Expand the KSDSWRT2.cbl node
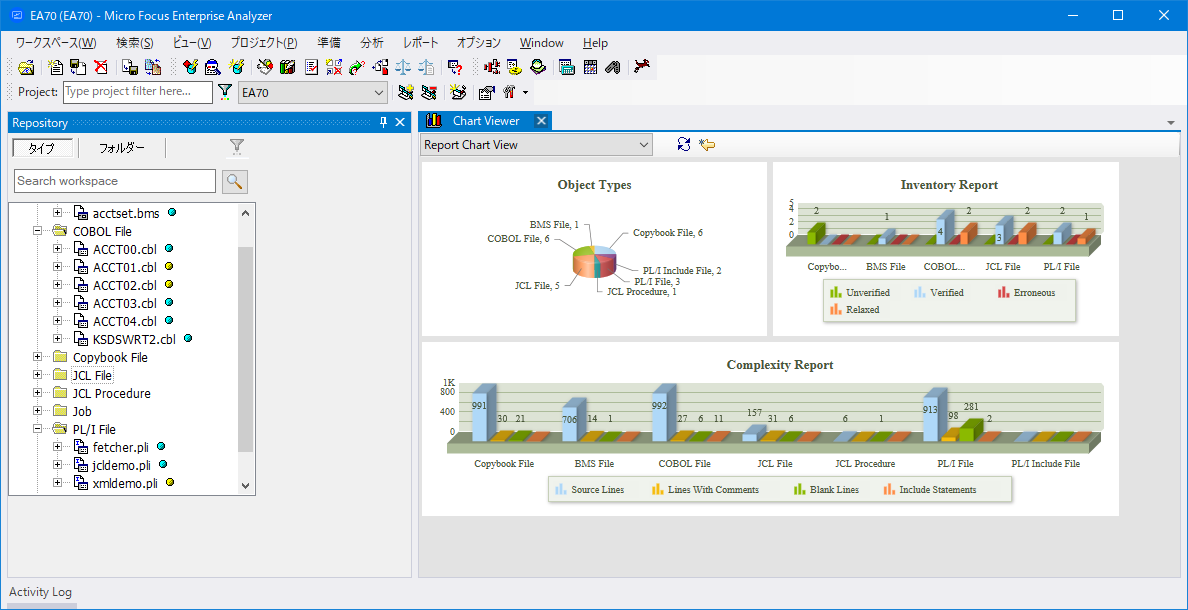This screenshot has height=610, width=1188. 57,339
